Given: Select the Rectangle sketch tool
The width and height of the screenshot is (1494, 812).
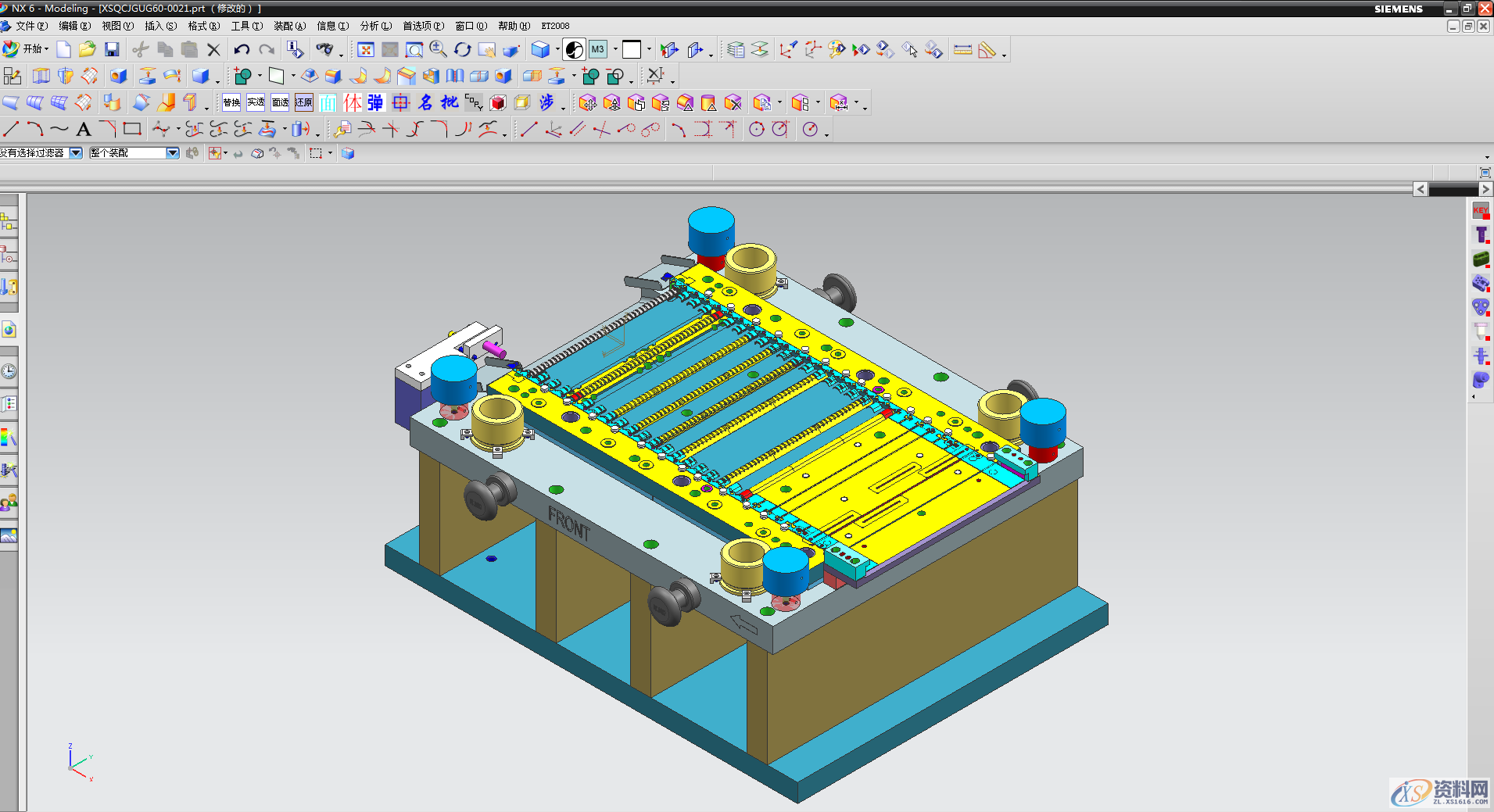Looking at the screenshot, I should [x=132, y=129].
